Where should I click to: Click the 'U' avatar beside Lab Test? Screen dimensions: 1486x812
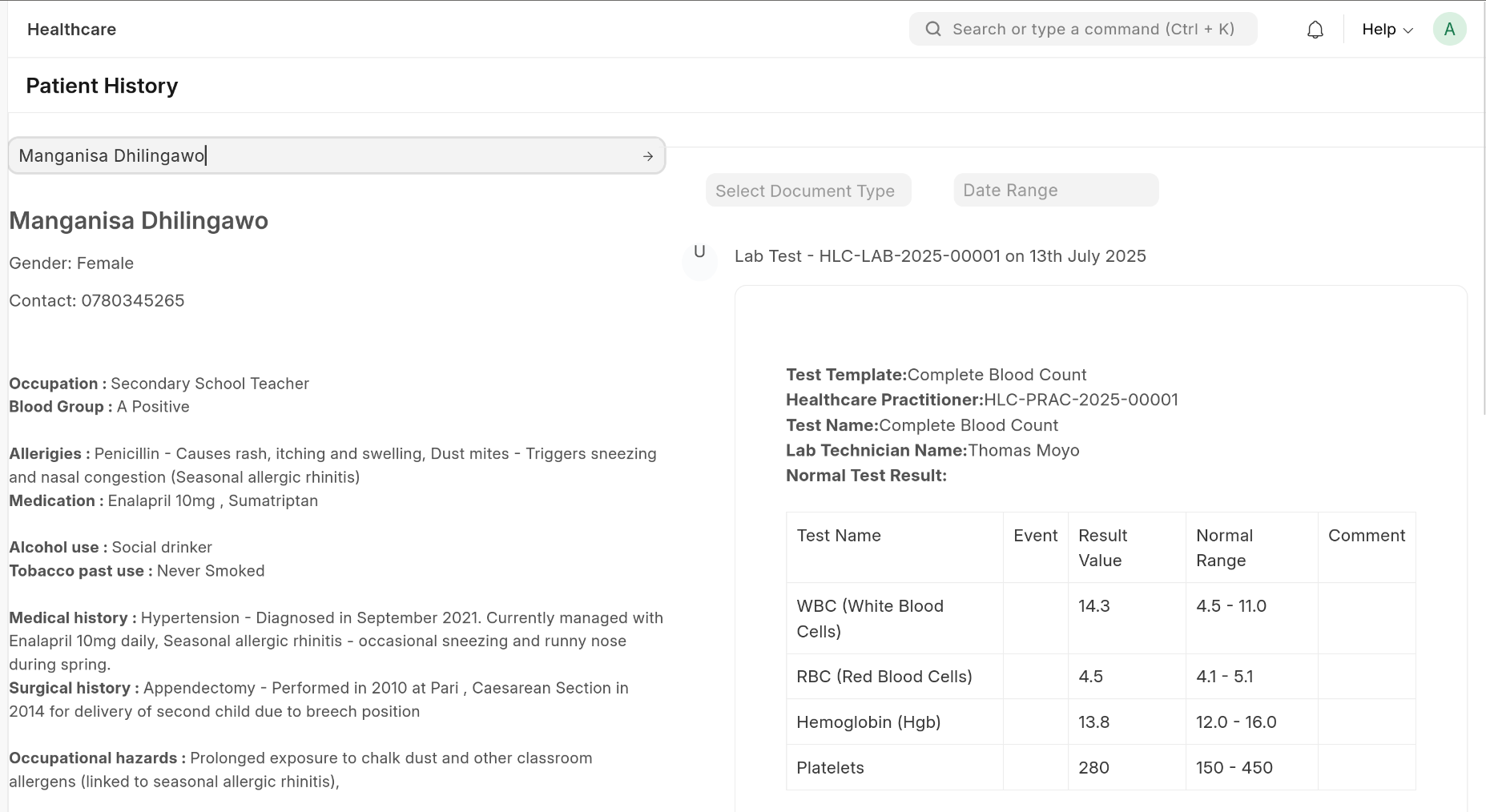click(x=699, y=253)
